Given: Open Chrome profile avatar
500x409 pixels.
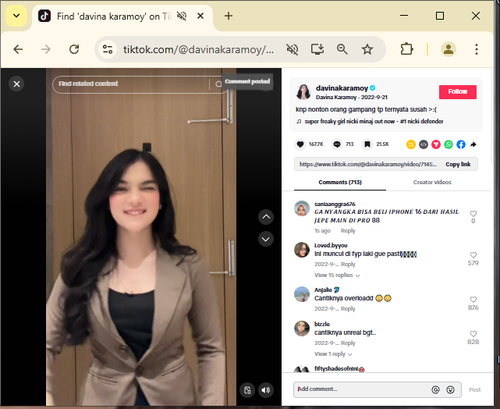Looking at the screenshot, I should point(448,49).
